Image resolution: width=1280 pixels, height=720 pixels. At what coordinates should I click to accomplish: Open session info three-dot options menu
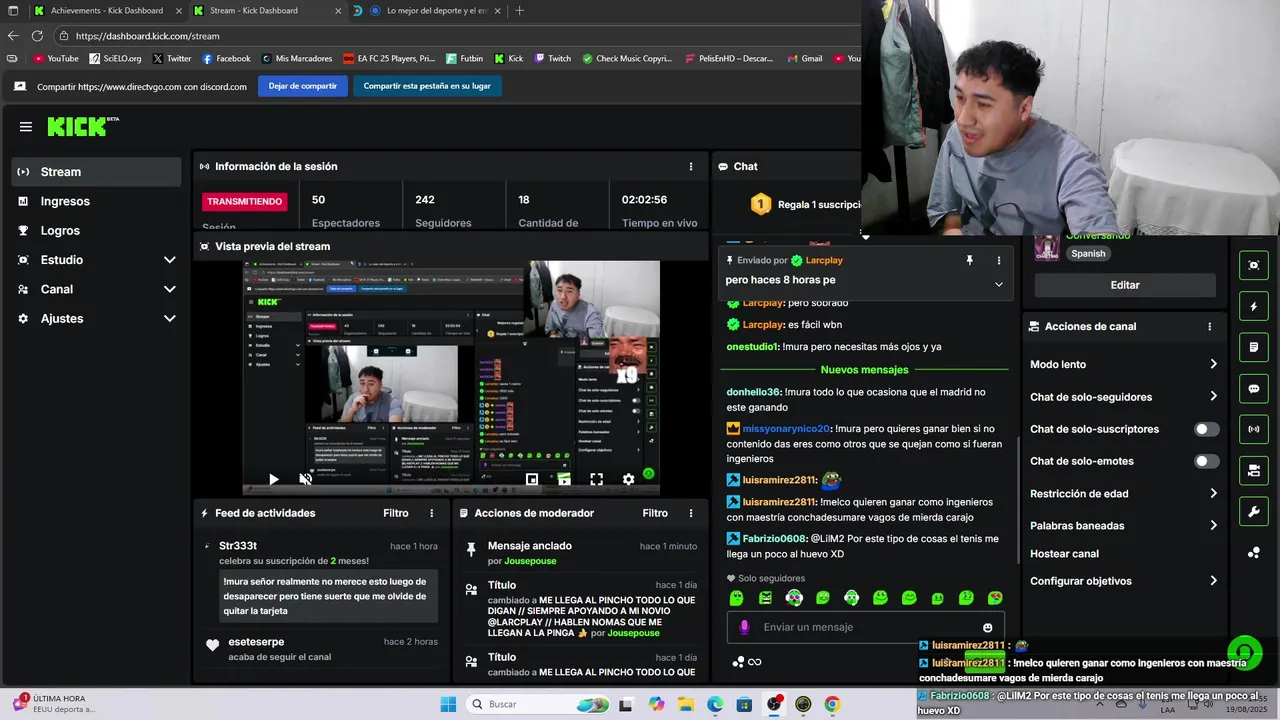click(690, 166)
